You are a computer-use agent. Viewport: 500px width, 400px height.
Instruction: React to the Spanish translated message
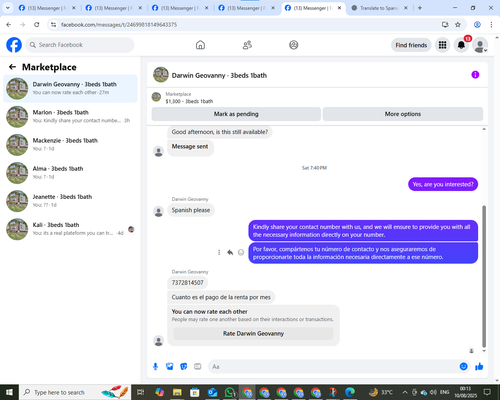coord(241,253)
